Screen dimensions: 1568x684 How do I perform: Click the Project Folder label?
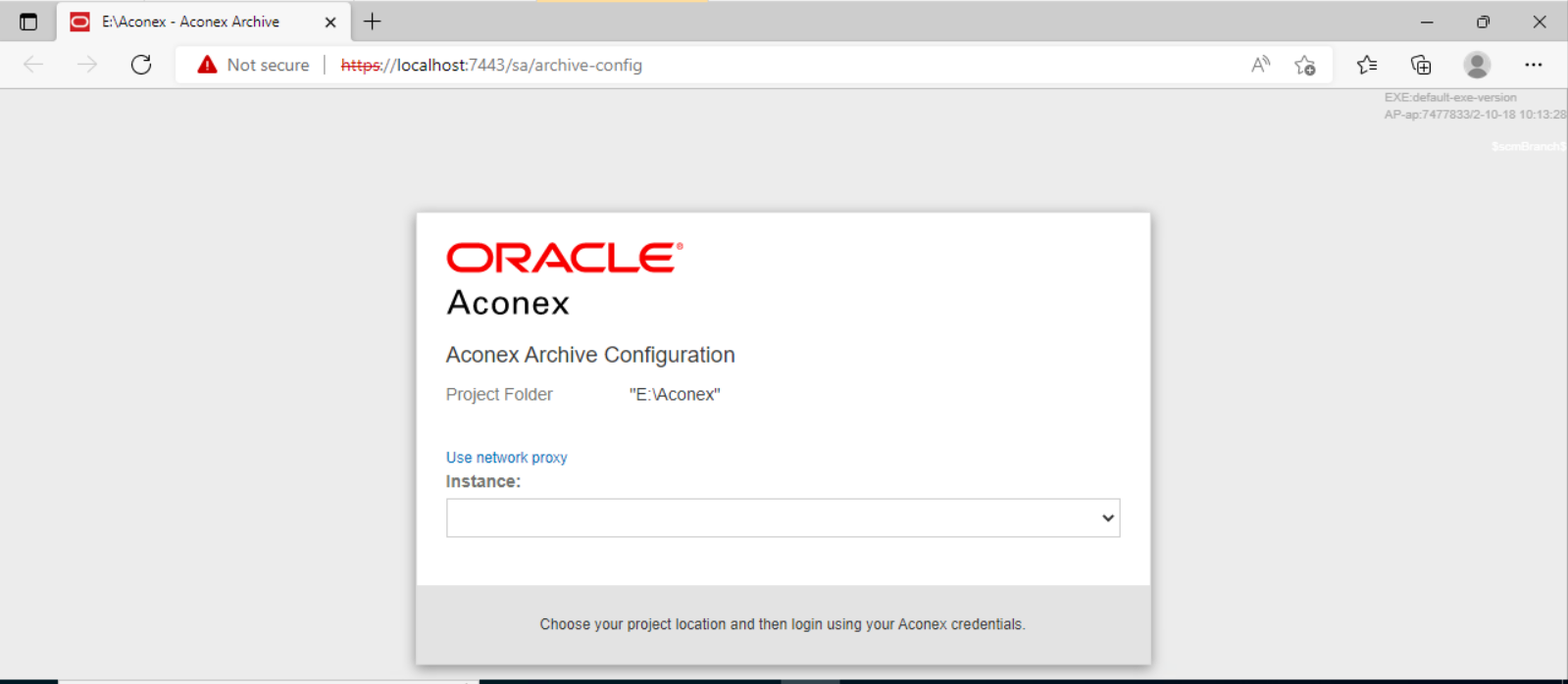tap(499, 394)
